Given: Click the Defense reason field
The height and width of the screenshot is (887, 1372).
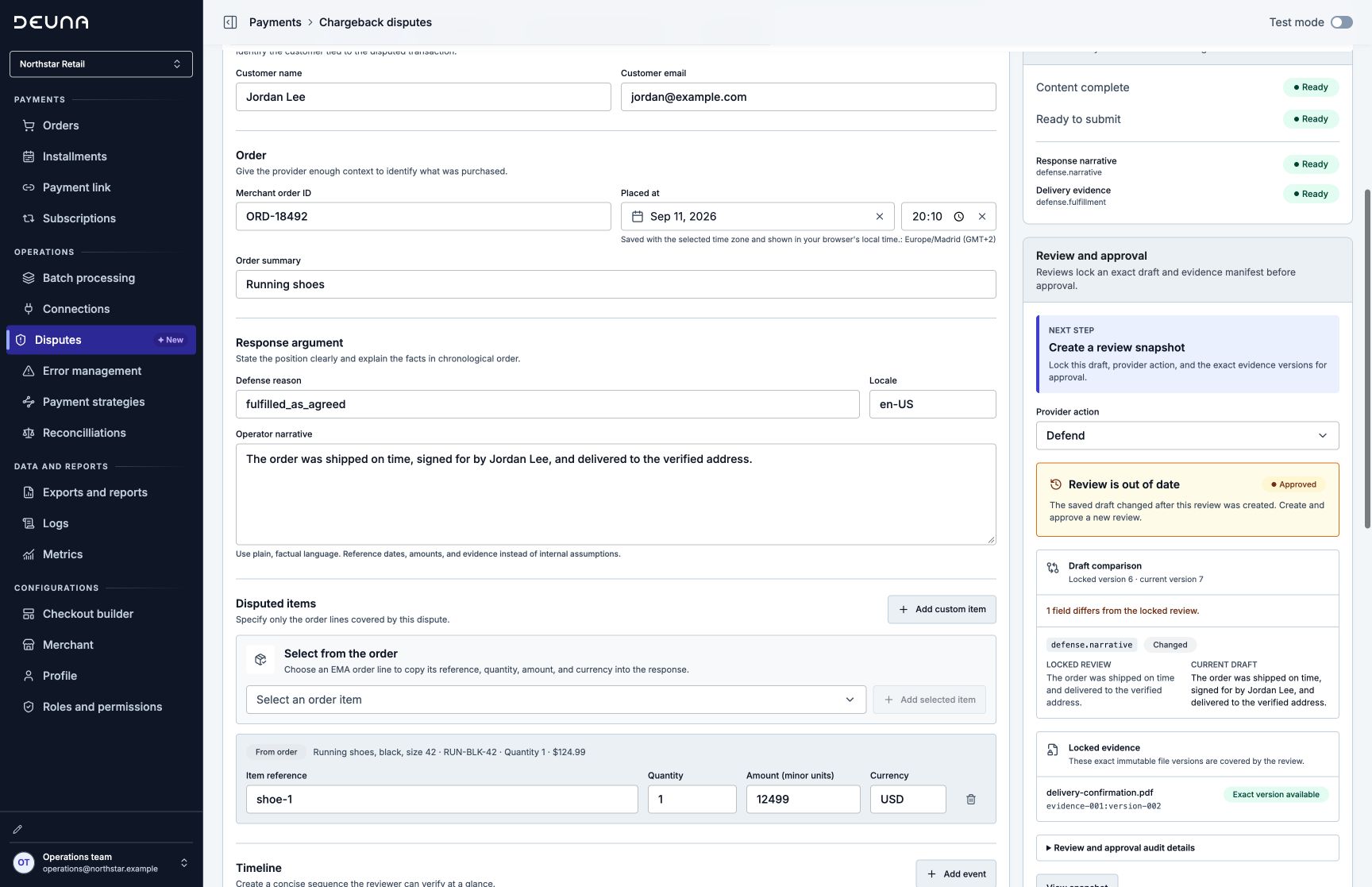Looking at the screenshot, I should pyautogui.click(x=547, y=404).
